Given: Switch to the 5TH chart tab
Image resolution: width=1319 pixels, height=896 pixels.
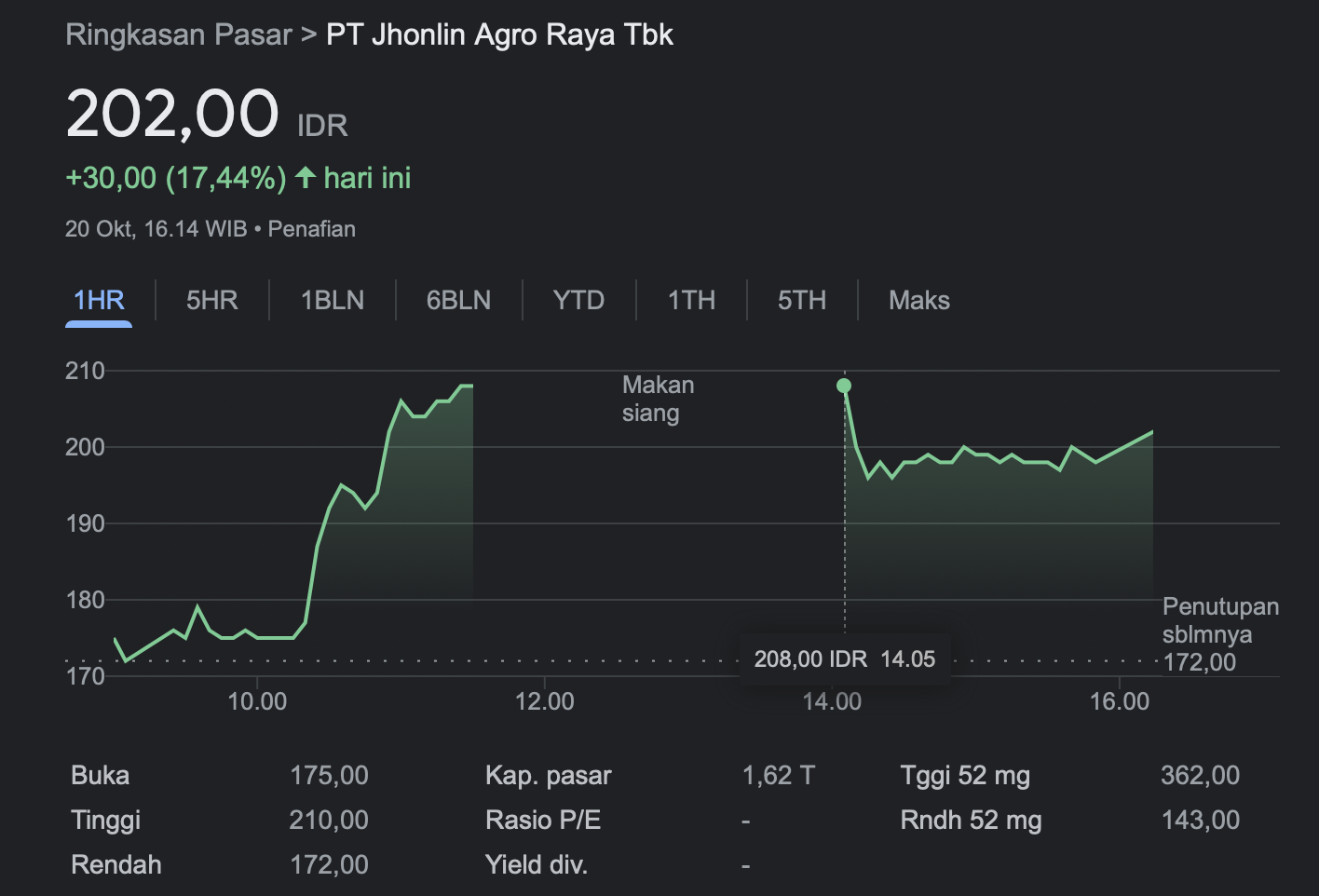Looking at the screenshot, I should point(801,300).
